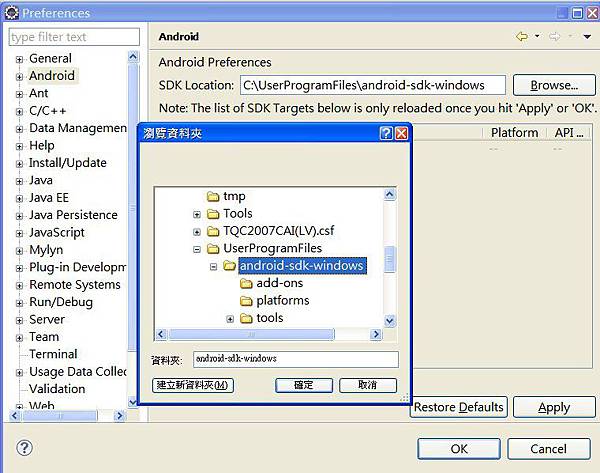Close the browse folder dialog with red X

coord(401,133)
